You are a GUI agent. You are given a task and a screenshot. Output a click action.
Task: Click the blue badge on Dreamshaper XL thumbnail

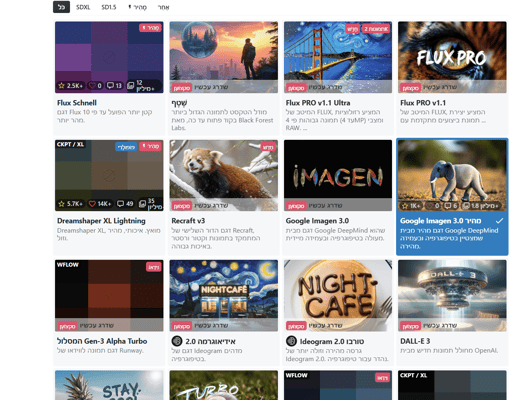coord(126,147)
